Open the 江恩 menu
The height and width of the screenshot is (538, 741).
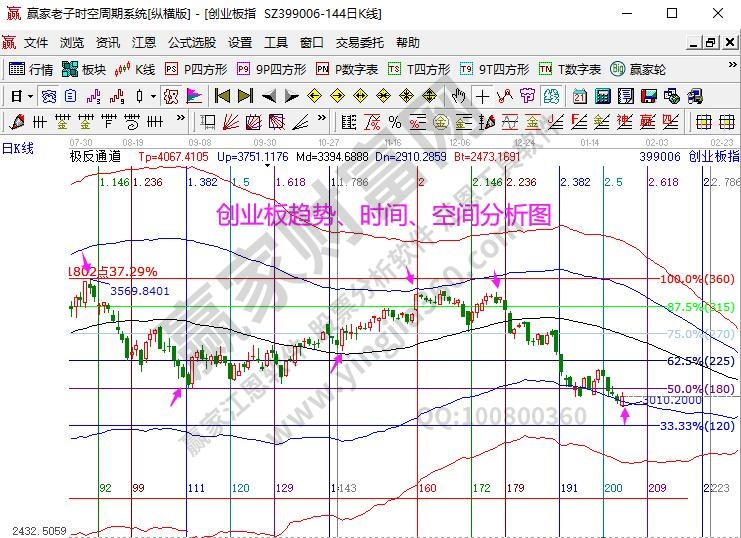(144, 43)
